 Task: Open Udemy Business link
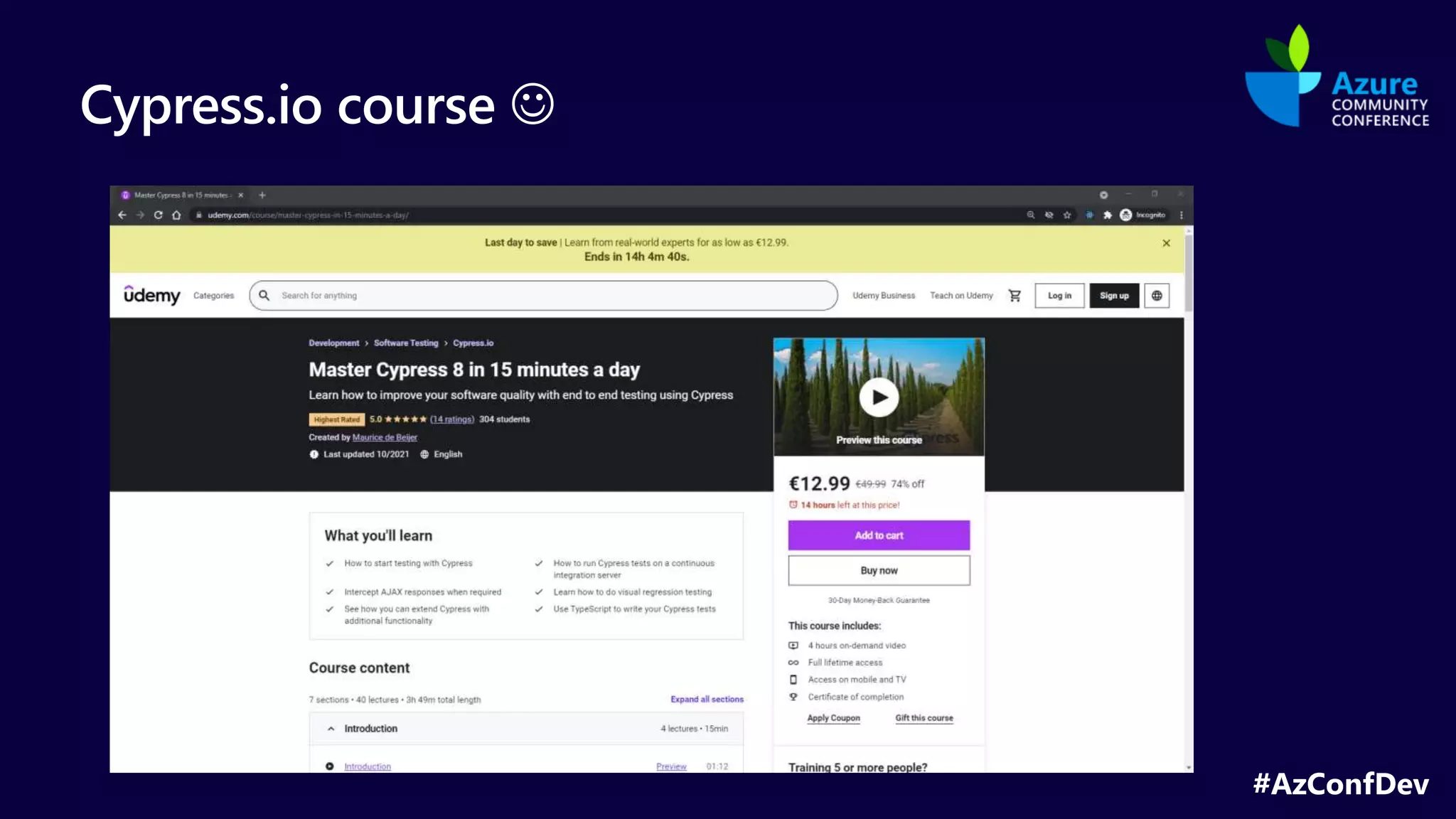[x=884, y=296]
